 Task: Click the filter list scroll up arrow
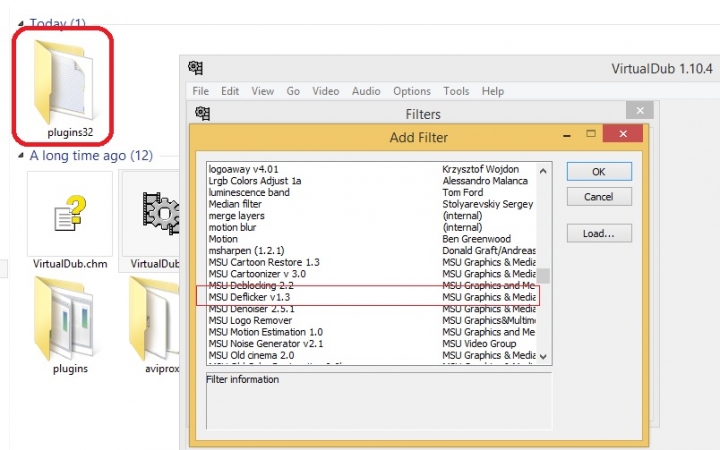coord(543,171)
